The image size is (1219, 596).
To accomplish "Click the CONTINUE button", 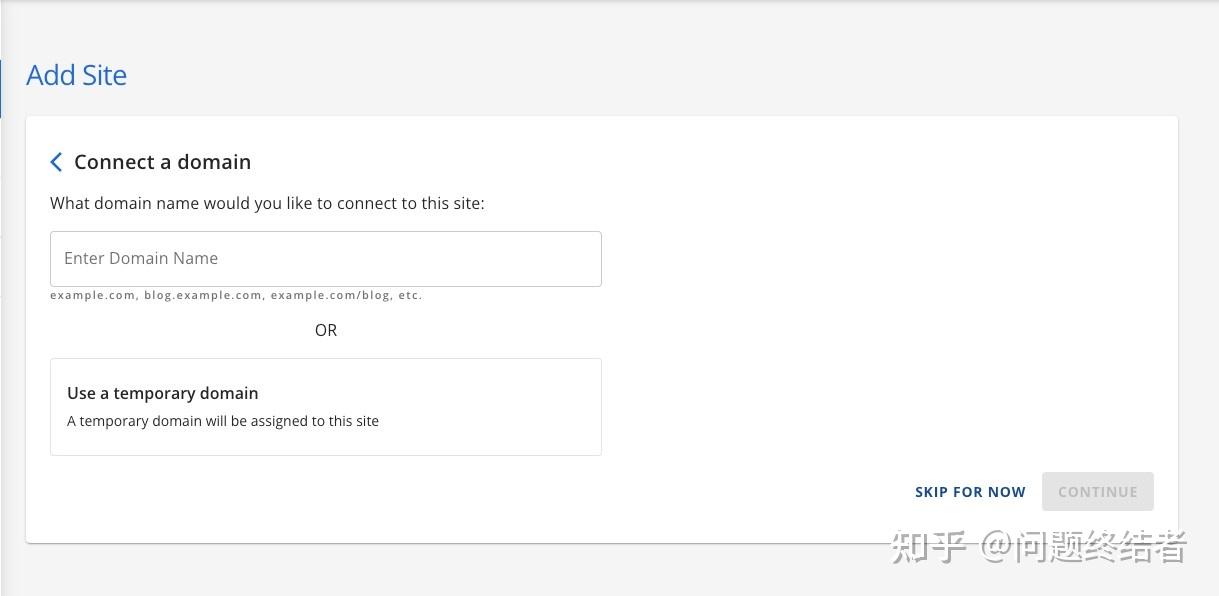I will point(1097,492).
